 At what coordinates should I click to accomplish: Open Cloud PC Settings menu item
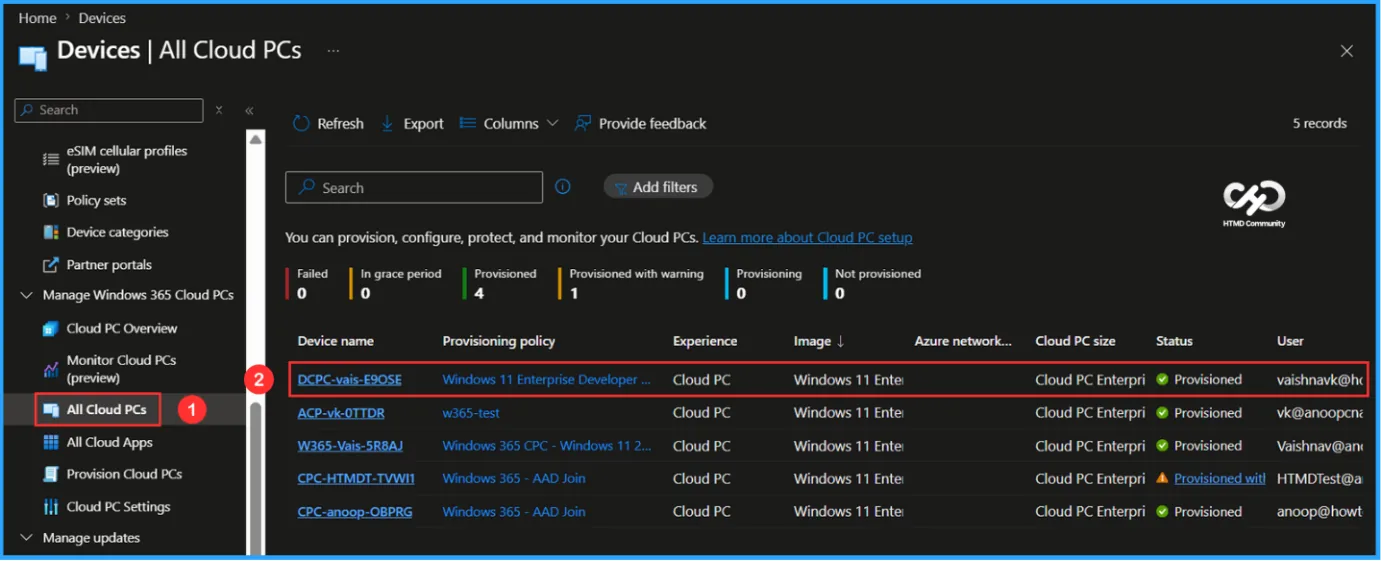tap(118, 507)
